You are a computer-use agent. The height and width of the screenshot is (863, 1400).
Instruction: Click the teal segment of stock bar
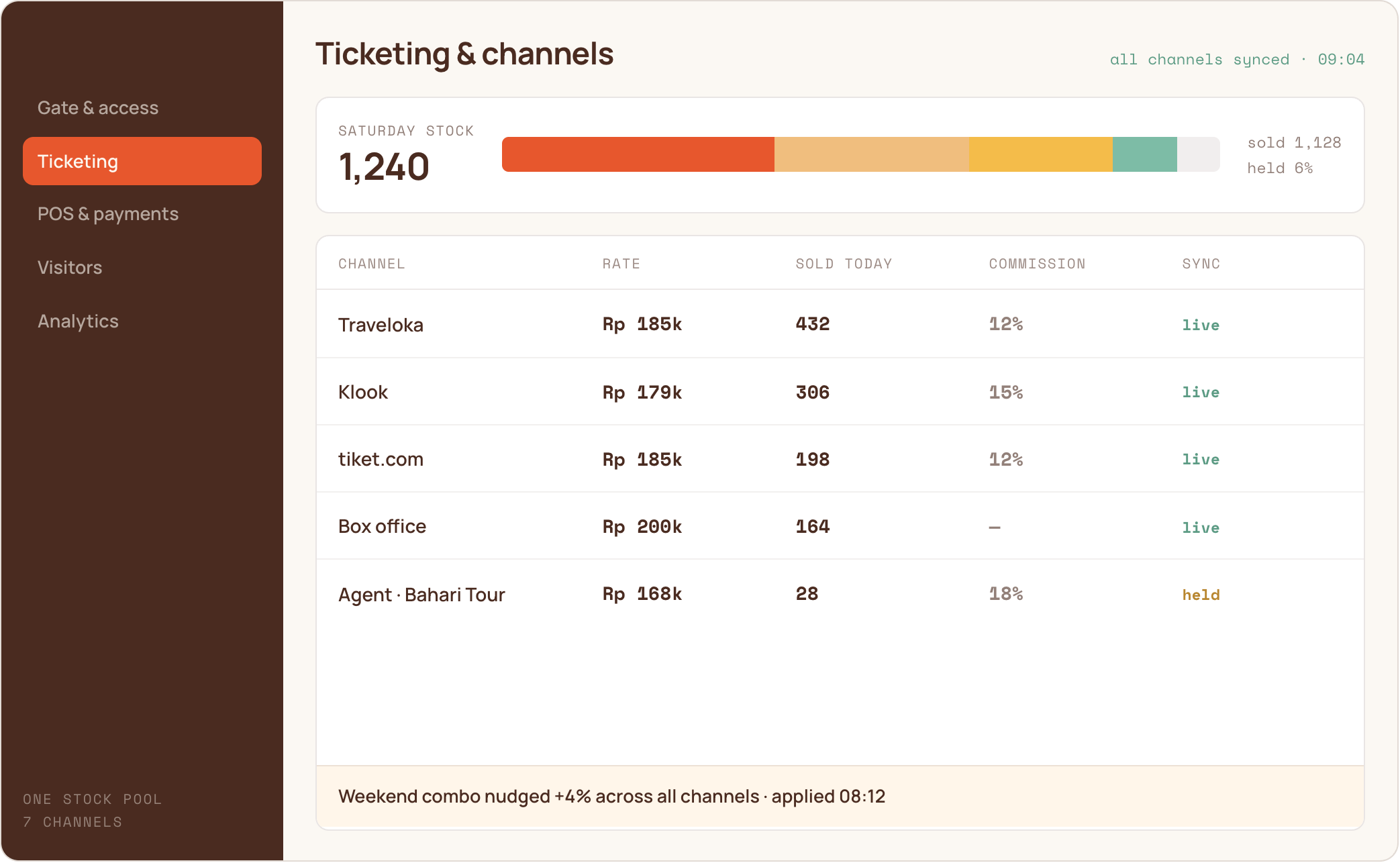point(1144,154)
